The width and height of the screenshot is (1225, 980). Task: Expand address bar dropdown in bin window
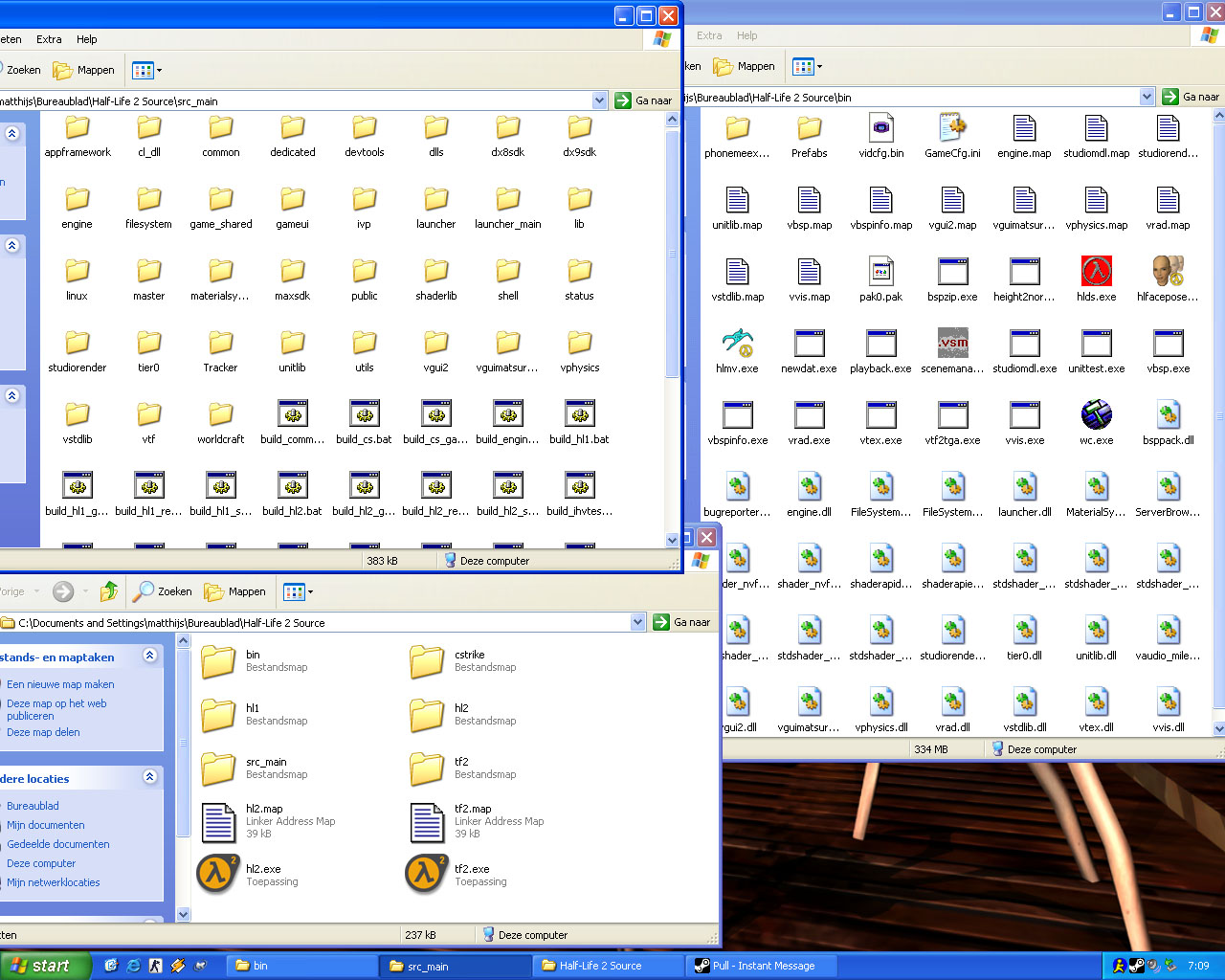(1147, 97)
